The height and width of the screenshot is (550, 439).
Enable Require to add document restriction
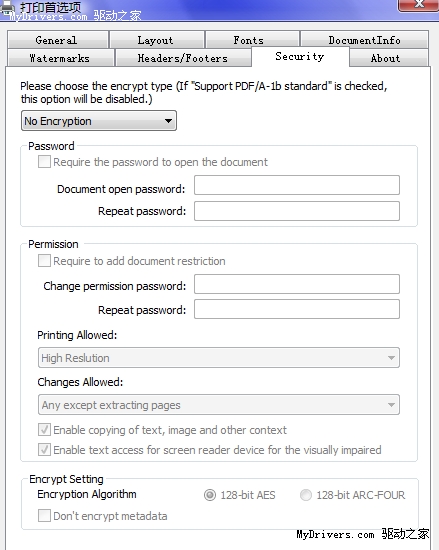pyautogui.click(x=44, y=261)
